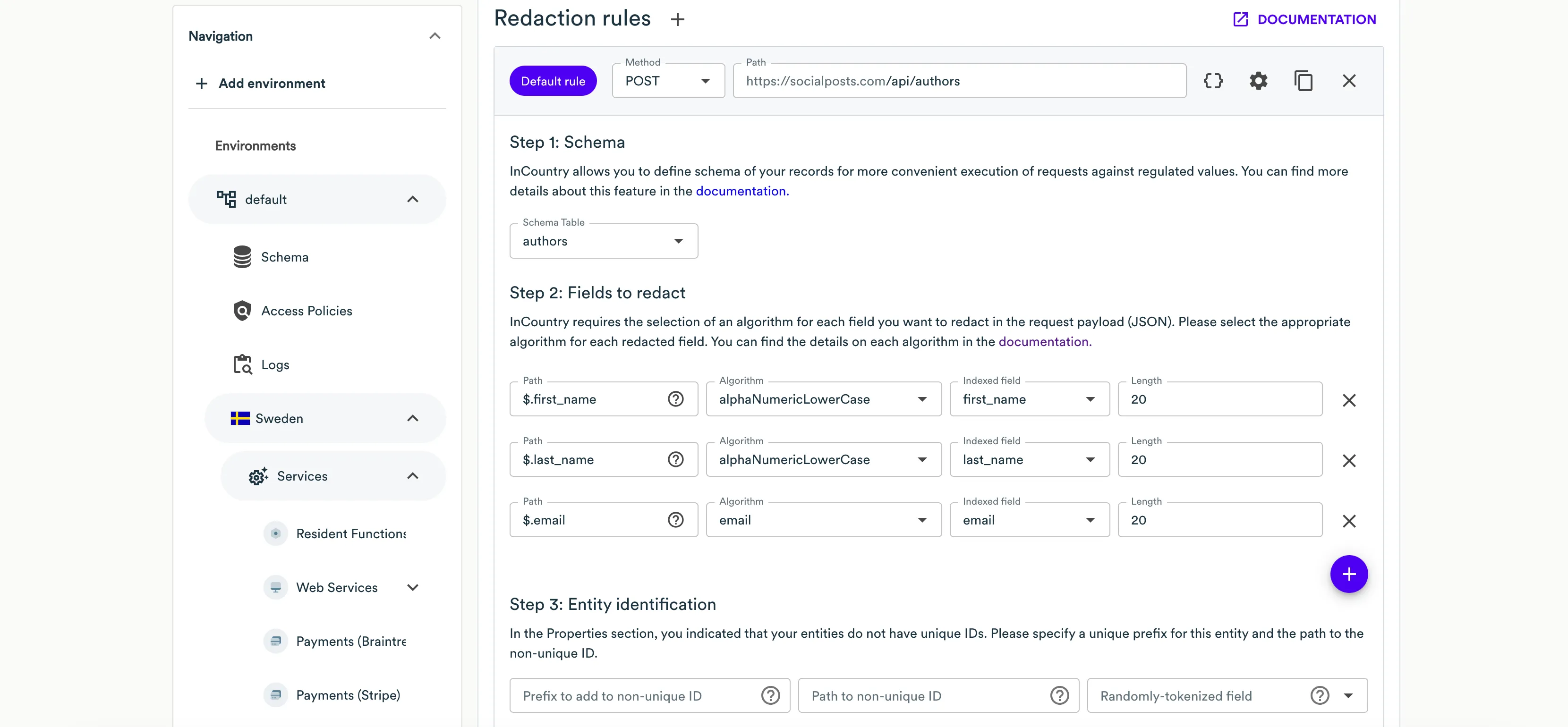The height and width of the screenshot is (727, 1568).
Task: Open the POST method dropdown
Action: pyautogui.click(x=706, y=80)
